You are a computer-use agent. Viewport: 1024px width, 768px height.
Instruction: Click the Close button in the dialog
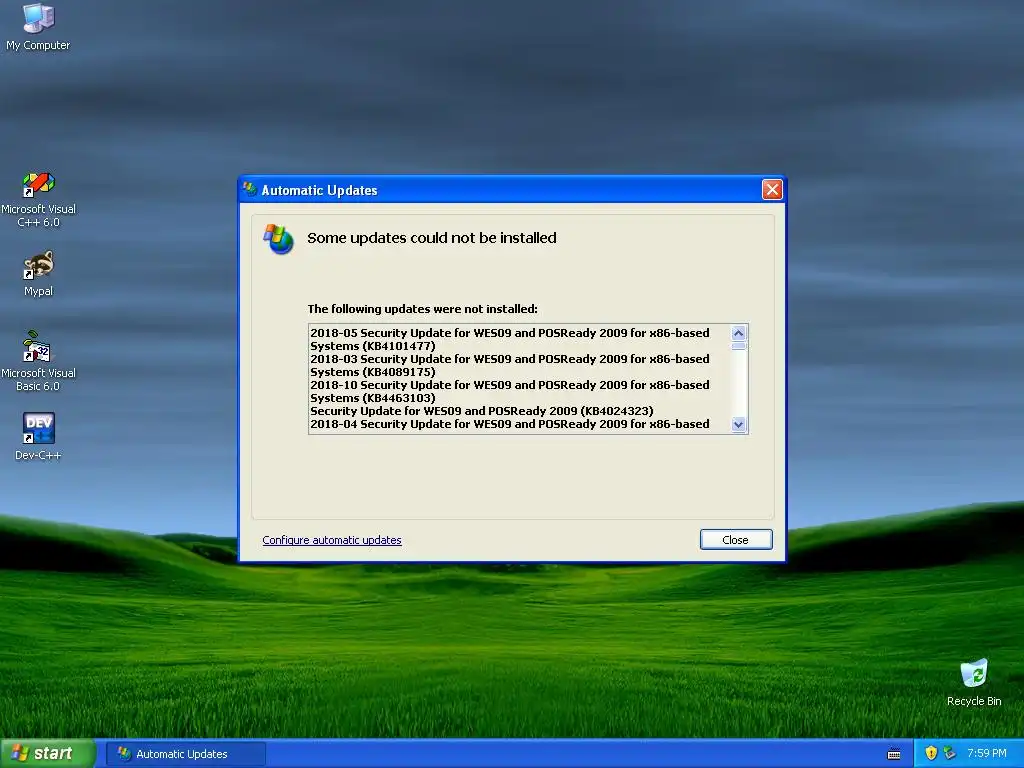[x=735, y=539]
